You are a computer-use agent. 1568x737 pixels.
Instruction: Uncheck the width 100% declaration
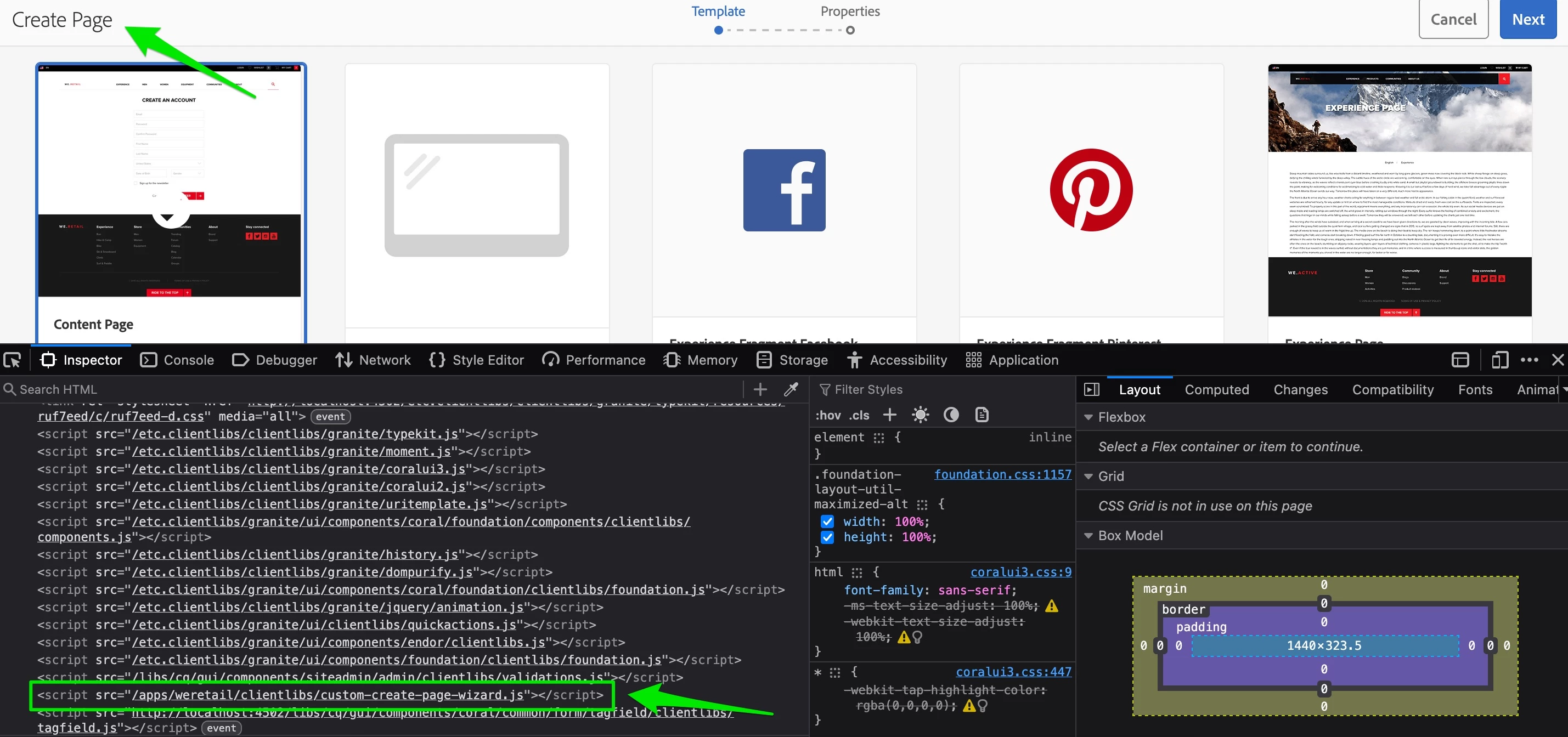(x=827, y=521)
